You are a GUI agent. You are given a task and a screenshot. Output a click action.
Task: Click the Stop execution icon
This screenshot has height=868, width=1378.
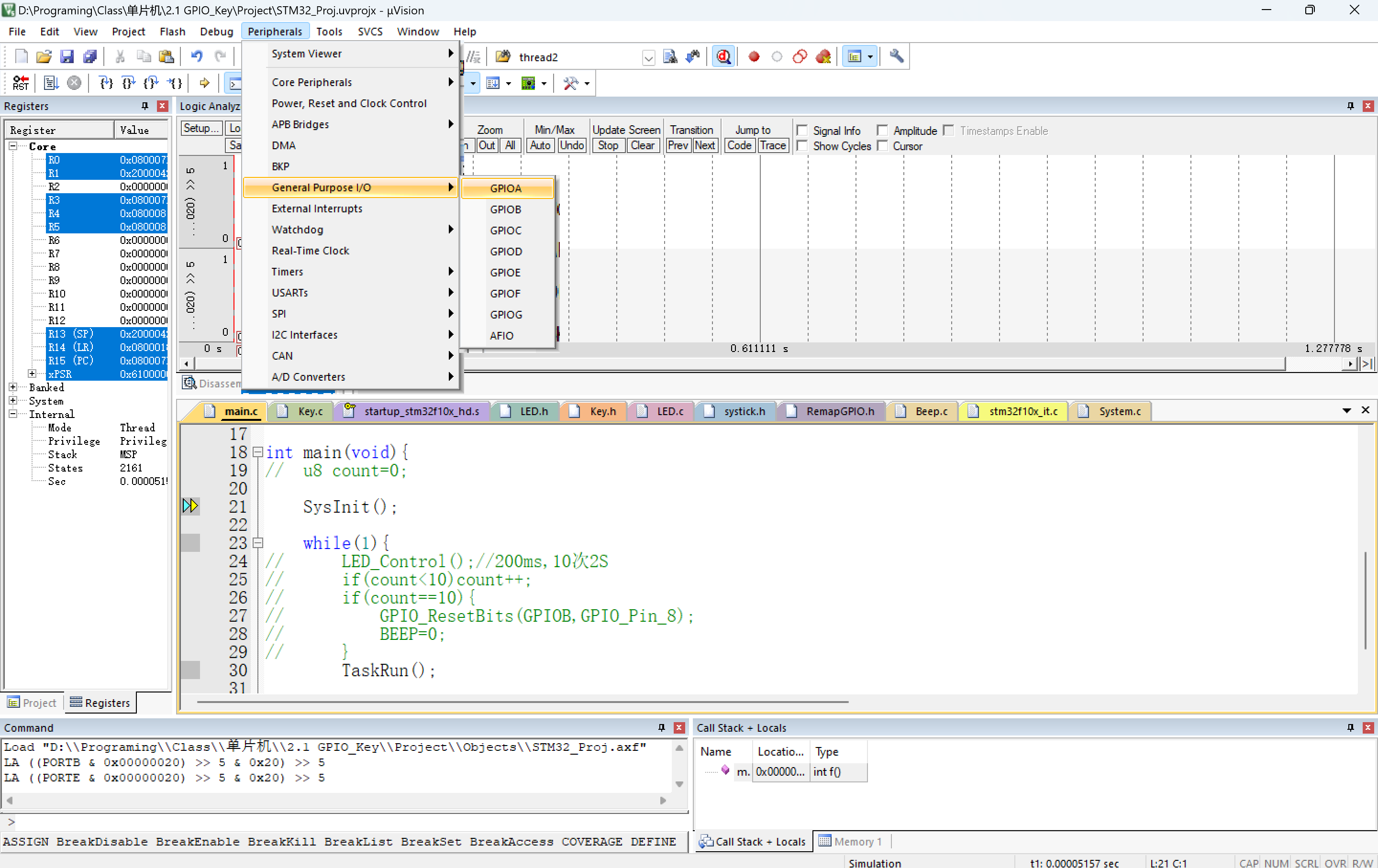[74, 84]
